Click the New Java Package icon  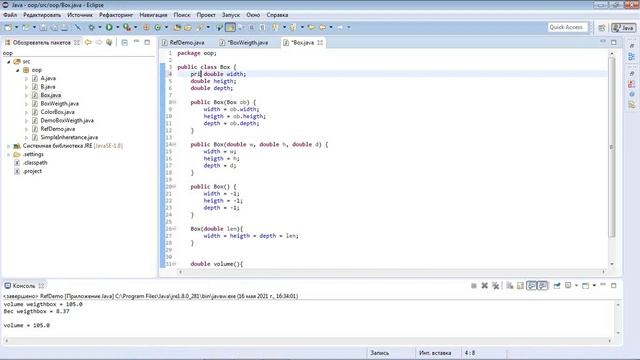[x=146, y=27]
